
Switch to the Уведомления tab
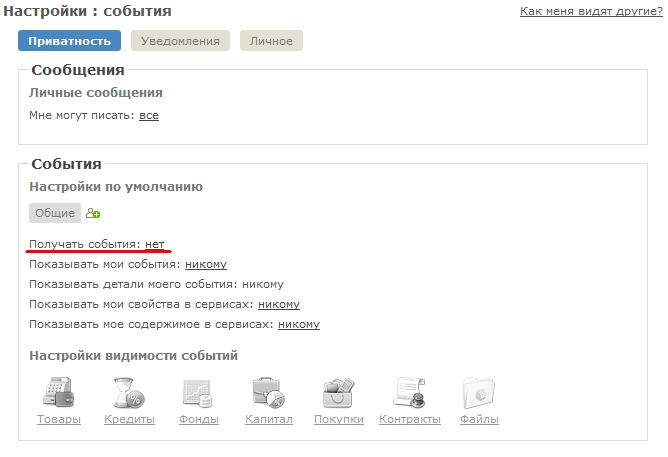coord(180,41)
